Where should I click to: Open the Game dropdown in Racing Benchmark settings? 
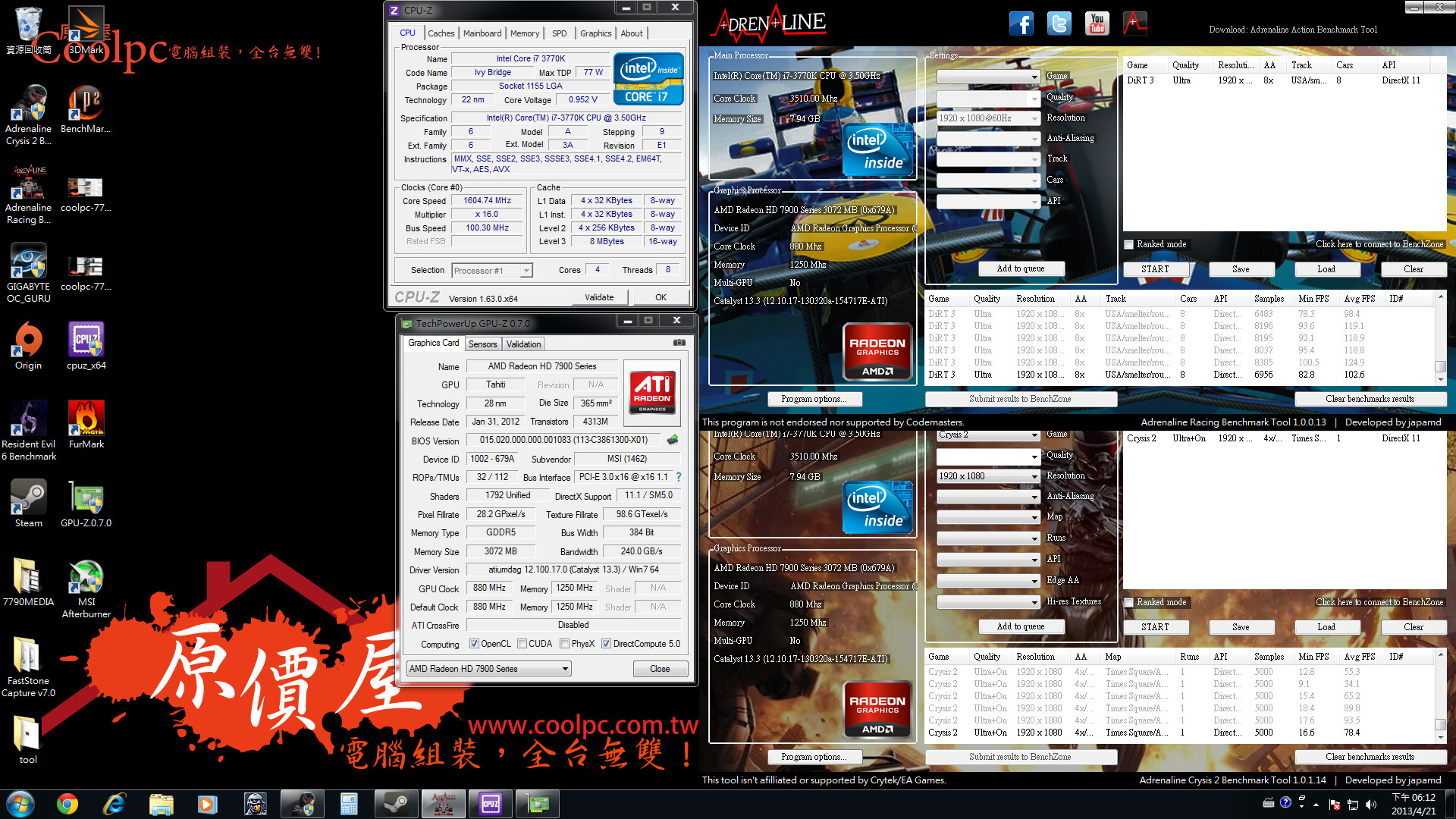point(989,77)
